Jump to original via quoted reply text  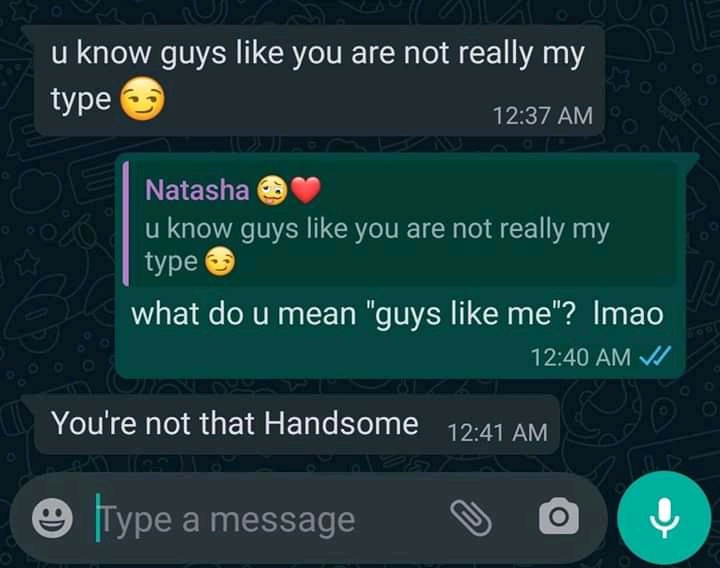[377, 245]
